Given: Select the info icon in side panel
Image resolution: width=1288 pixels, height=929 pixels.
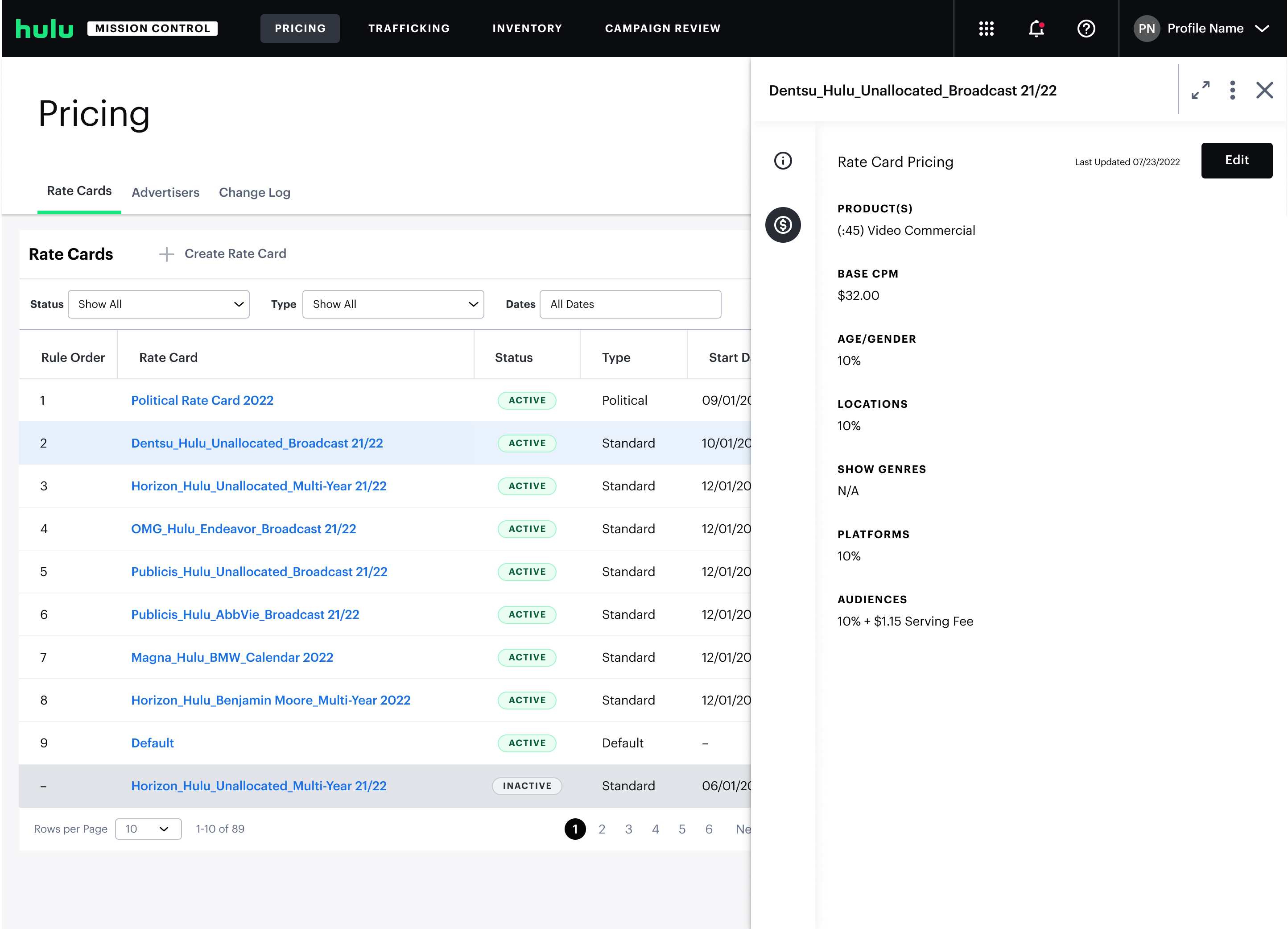Looking at the screenshot, I should [x=783, y=161].
